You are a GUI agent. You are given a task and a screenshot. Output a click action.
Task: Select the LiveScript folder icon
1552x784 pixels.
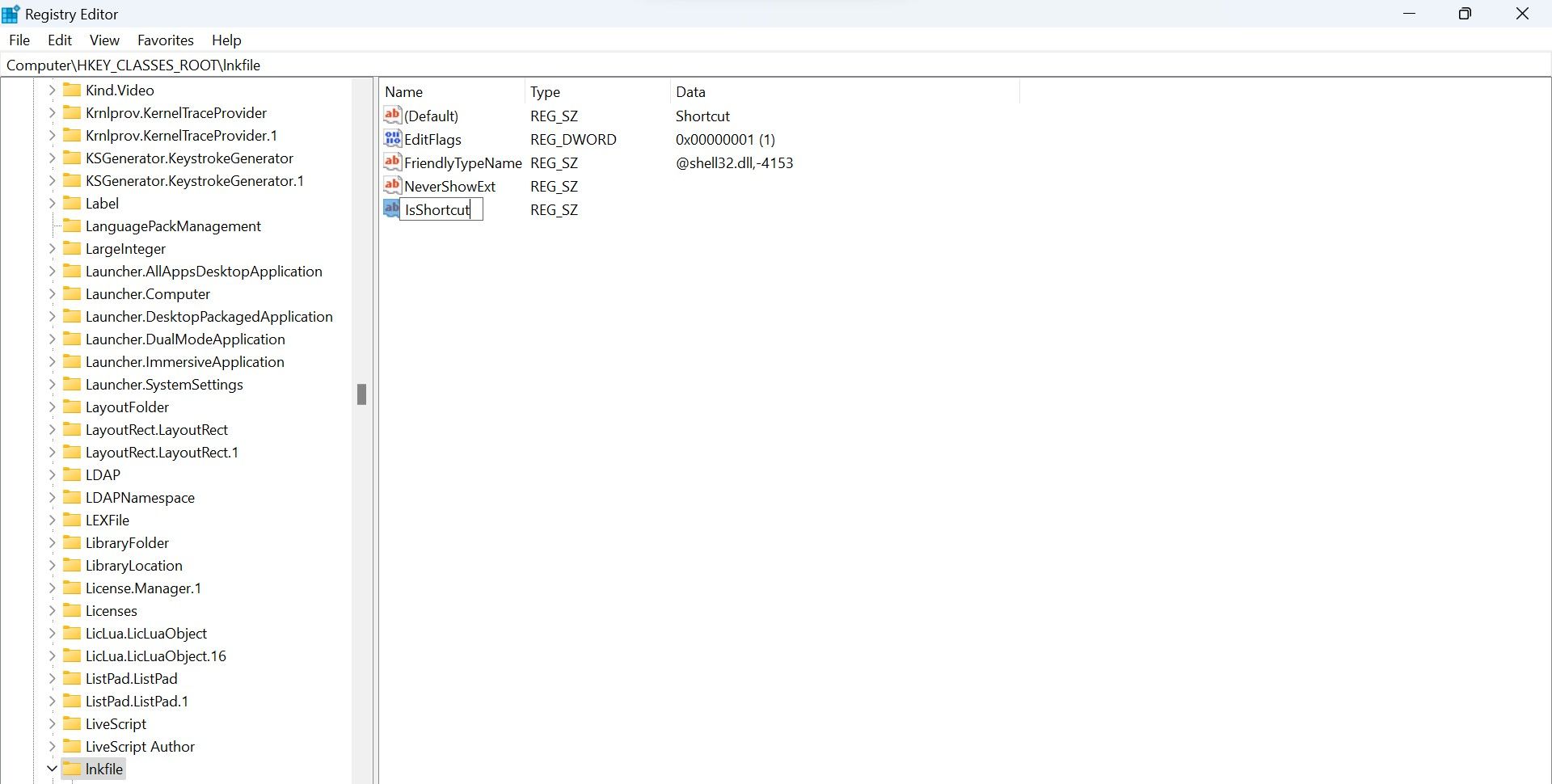coord(72,723)
